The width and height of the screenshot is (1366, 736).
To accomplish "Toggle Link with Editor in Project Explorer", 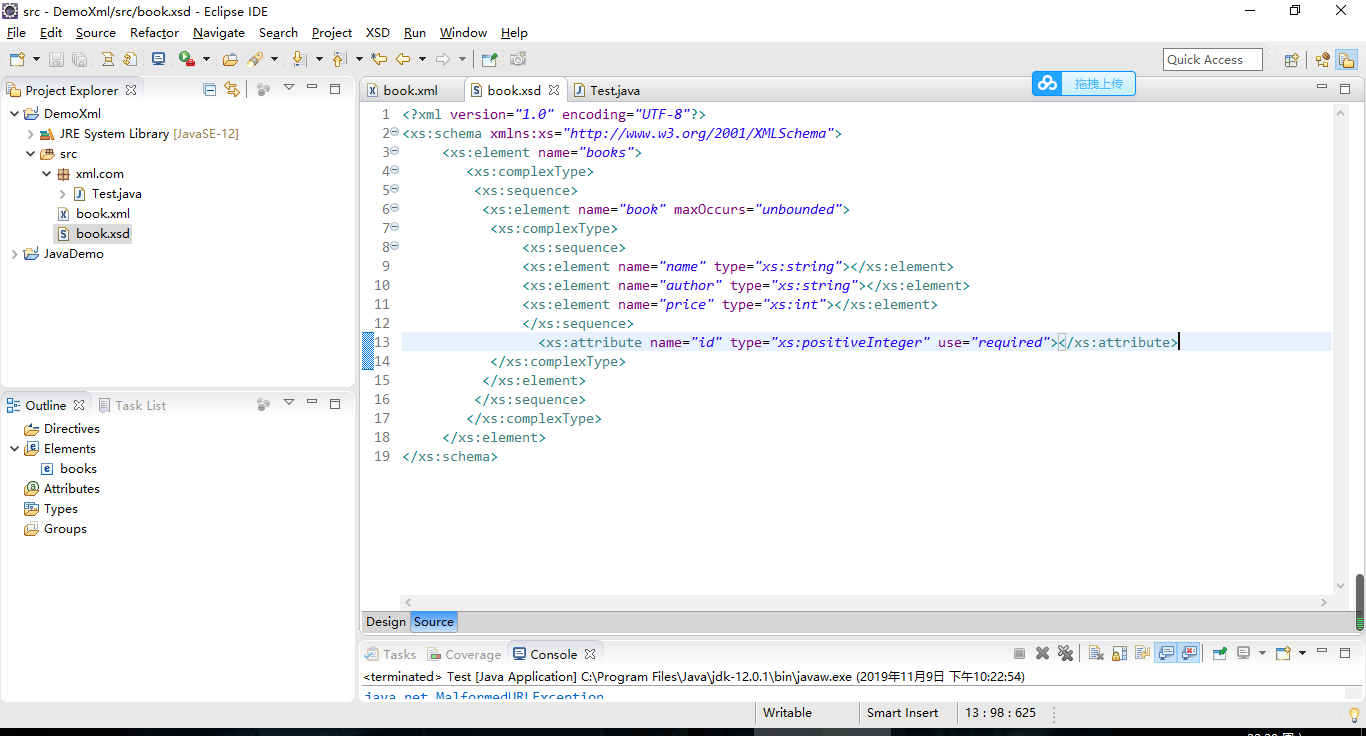I will coord(232,89).
